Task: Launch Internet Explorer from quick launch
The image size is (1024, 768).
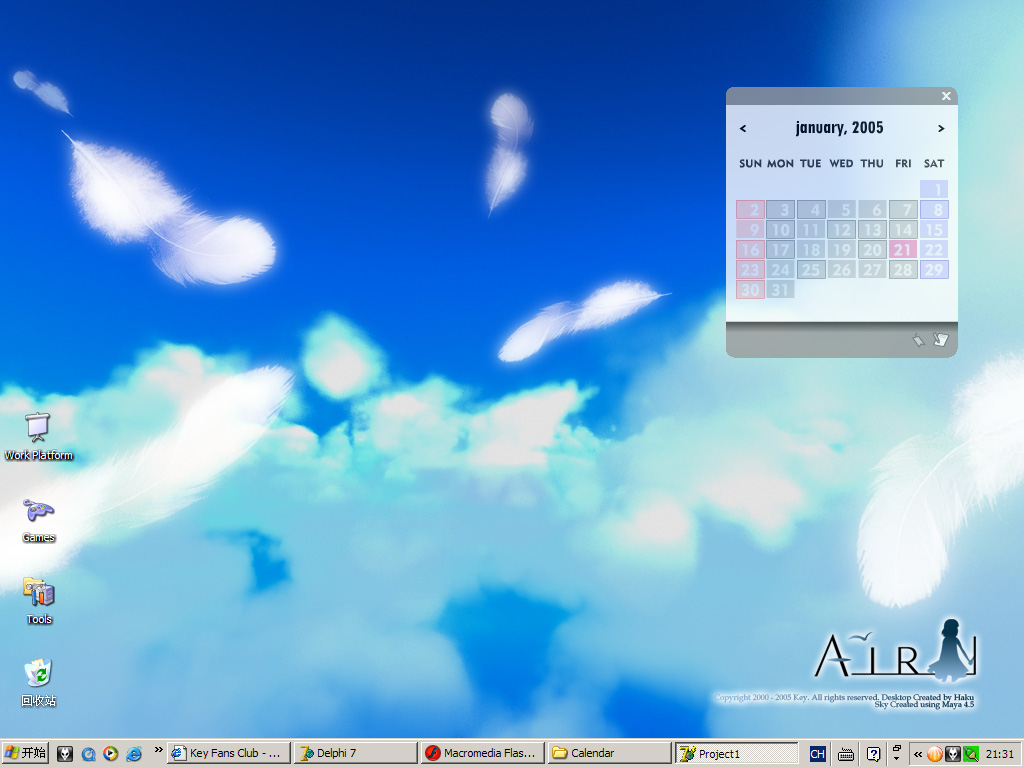Action: (x=134, y=754)
